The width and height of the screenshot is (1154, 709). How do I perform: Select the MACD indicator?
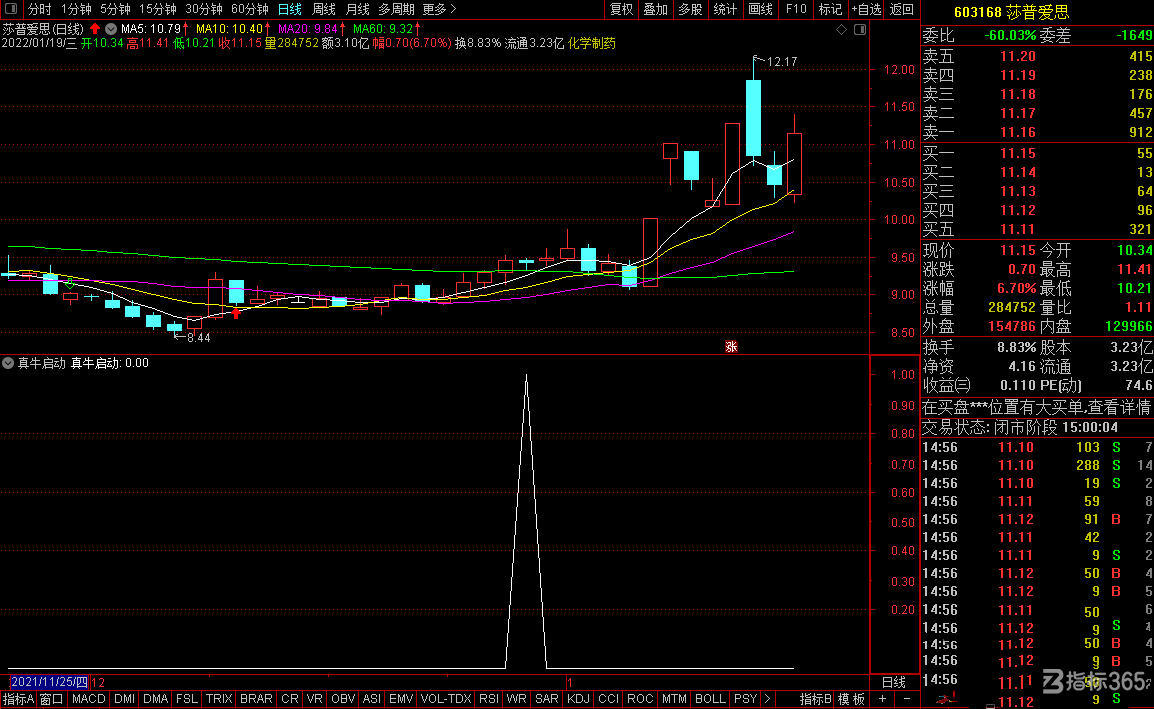click(88, 699)
